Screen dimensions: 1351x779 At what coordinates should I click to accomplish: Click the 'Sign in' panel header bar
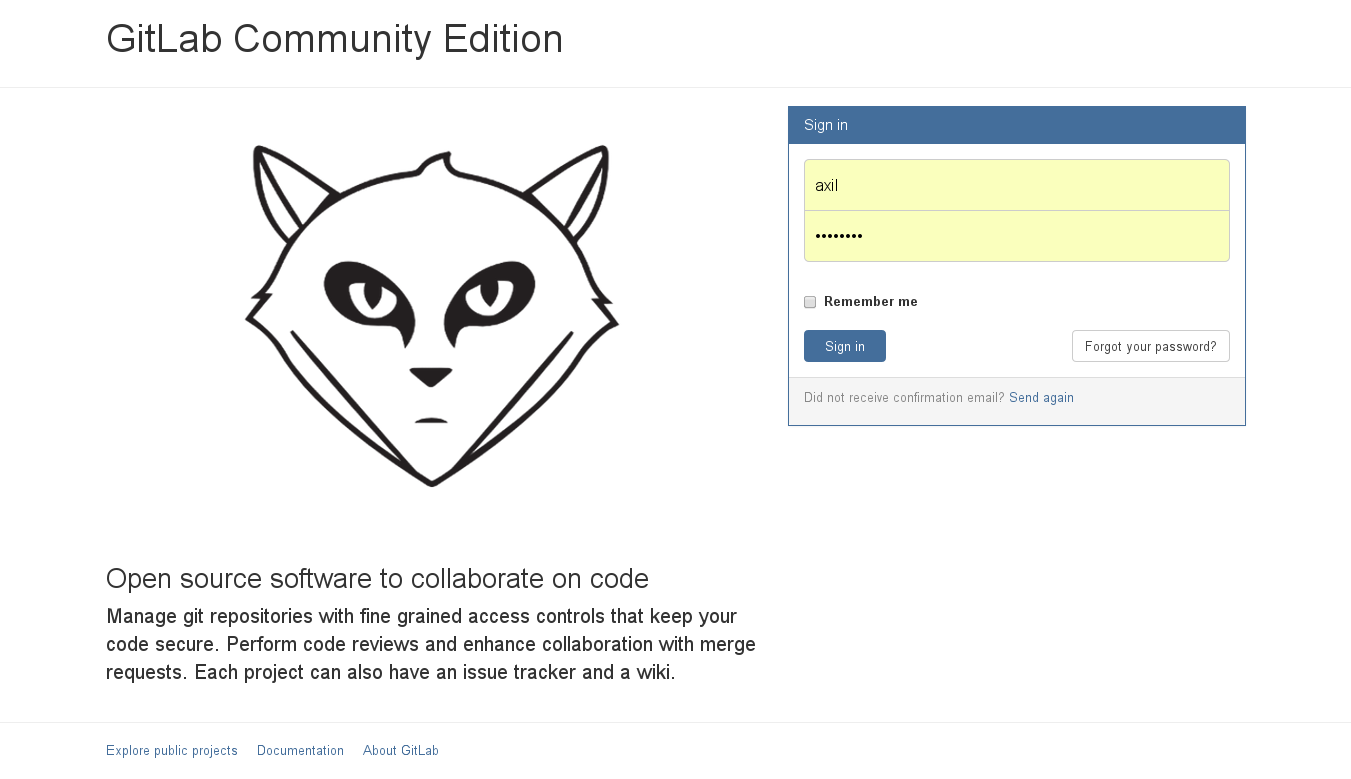(x=1016, y=125)
